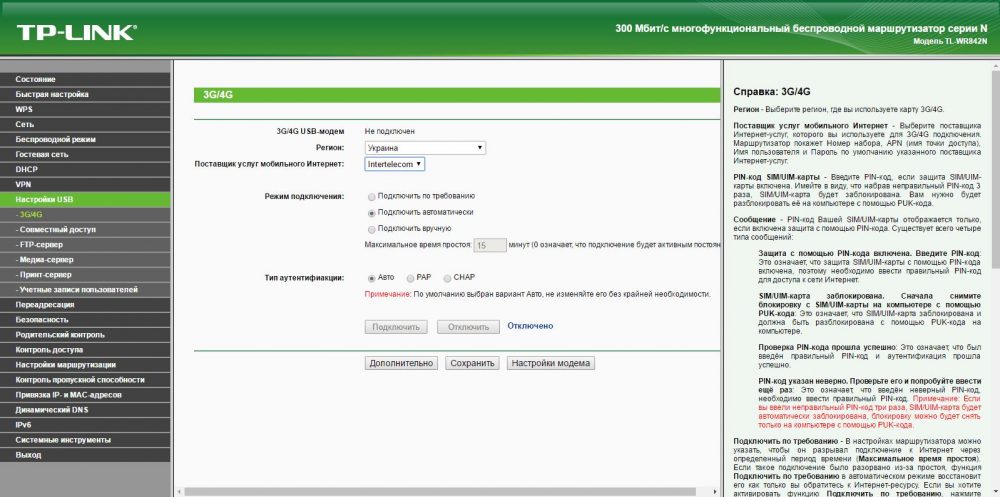Viewport: 1000px width, 497px height.
Task: Open the VPN menu item
Action: pos(85,184)
